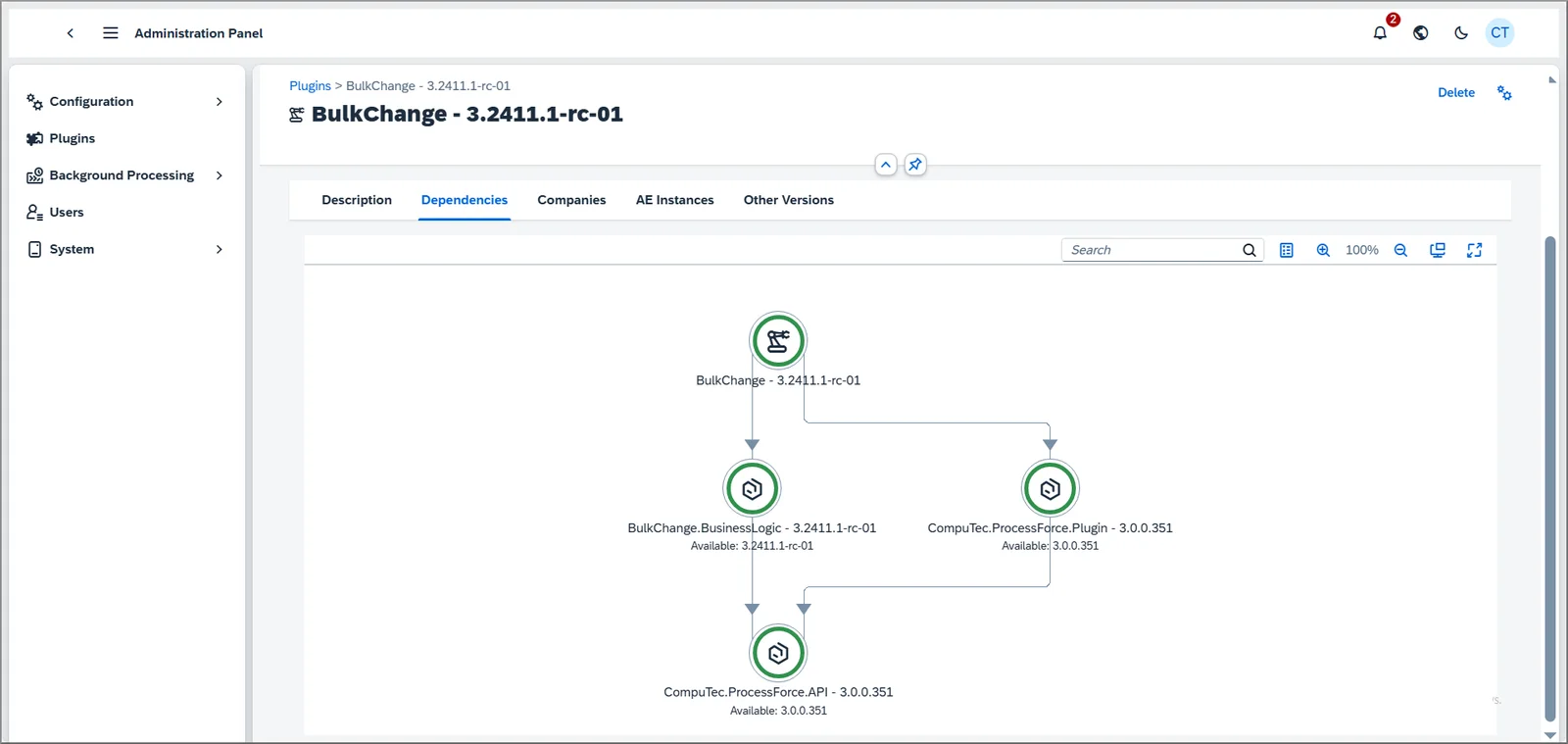Expand Background Processing chevron
The width and height of the screenshot is (1568, 744).
point(219,175)
